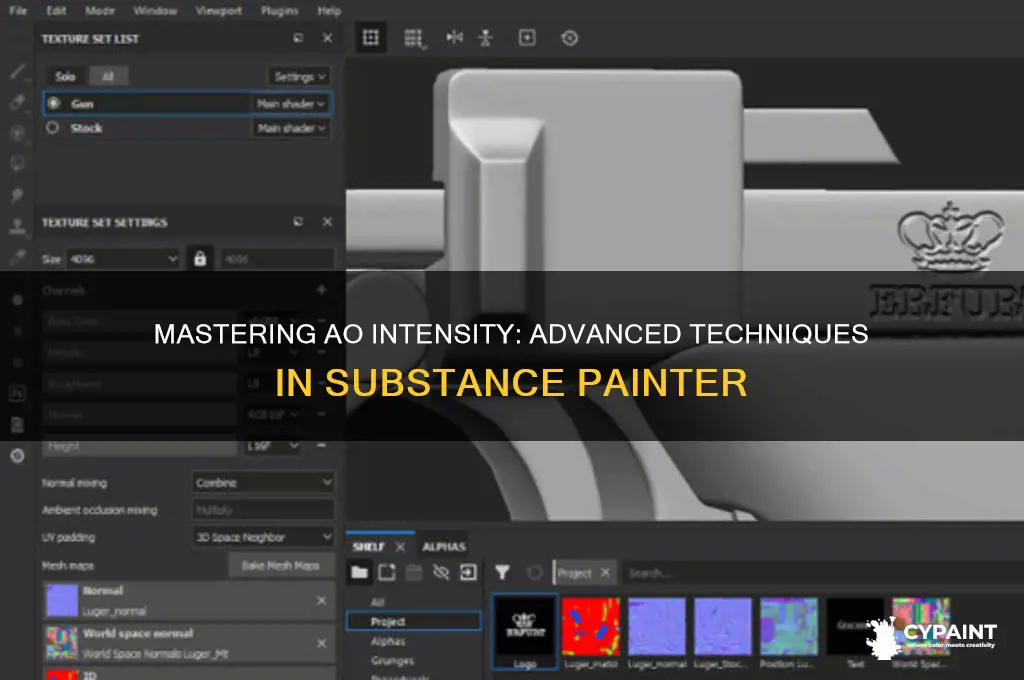Screen dimensions: 1024x680
Task: Open the Gun Main shader dropdown
Action: click(291, 103)
